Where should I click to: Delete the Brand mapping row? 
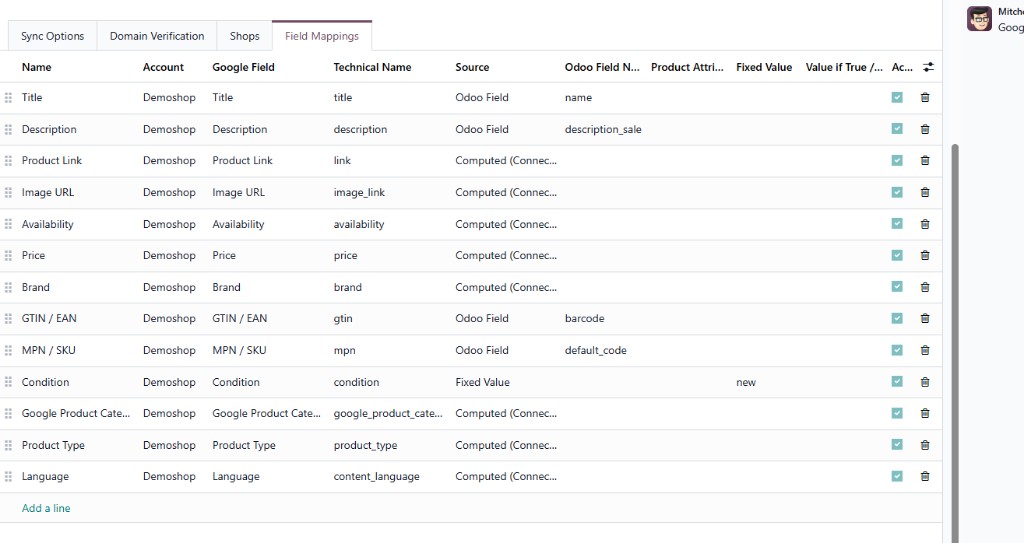pos(925,287)
